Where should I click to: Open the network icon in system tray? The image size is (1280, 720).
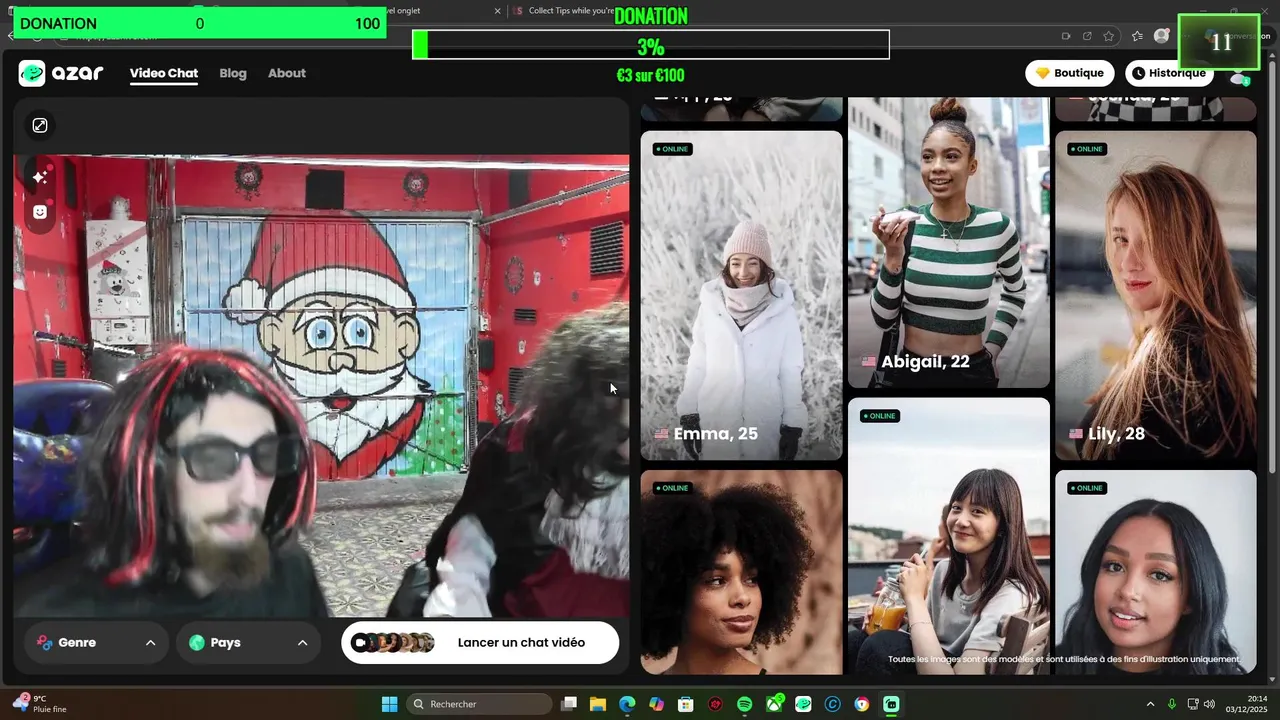(1192, 704)
